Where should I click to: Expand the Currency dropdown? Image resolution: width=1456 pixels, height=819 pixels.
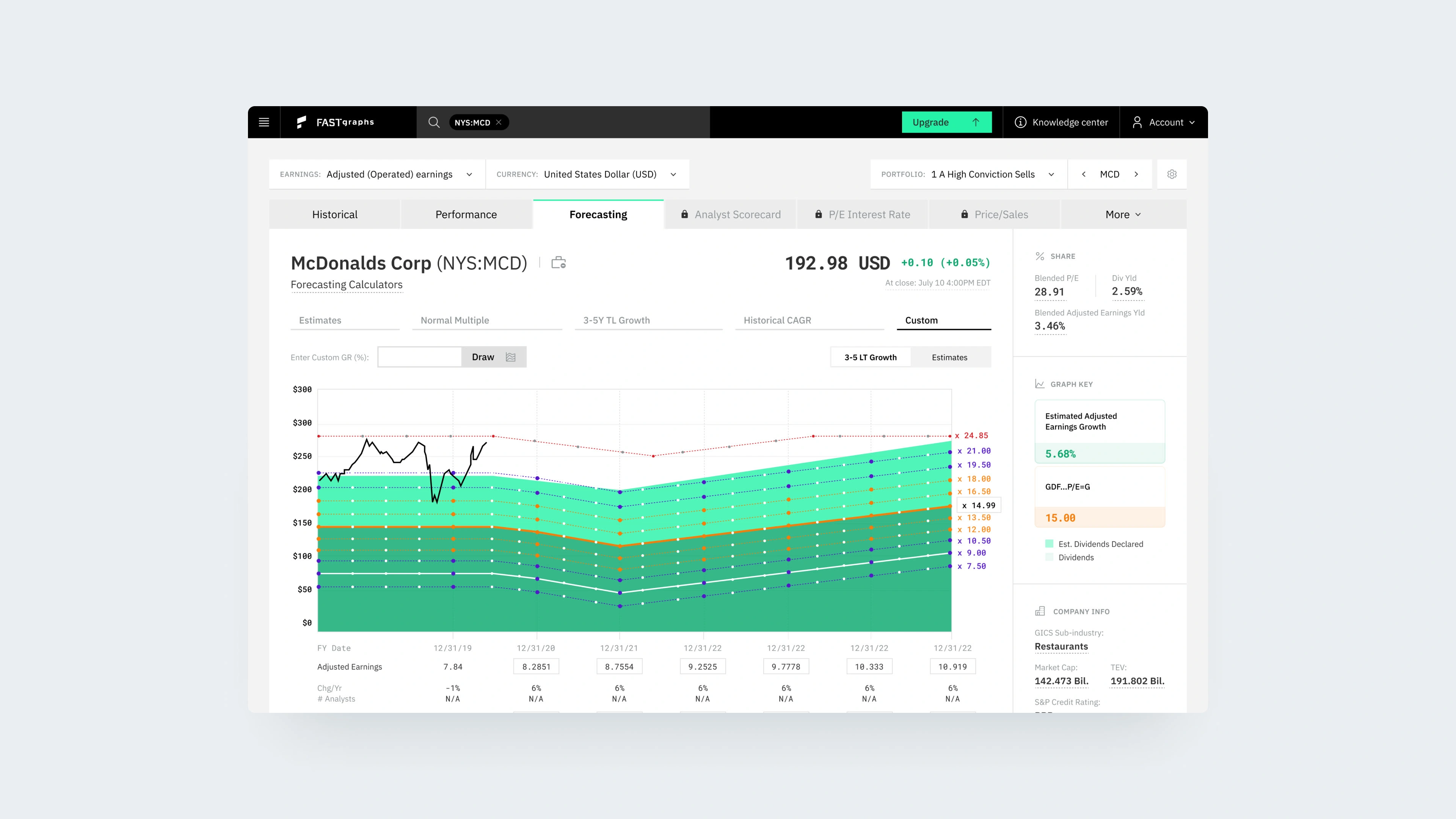pyautogui.click(x=587, y=174)
